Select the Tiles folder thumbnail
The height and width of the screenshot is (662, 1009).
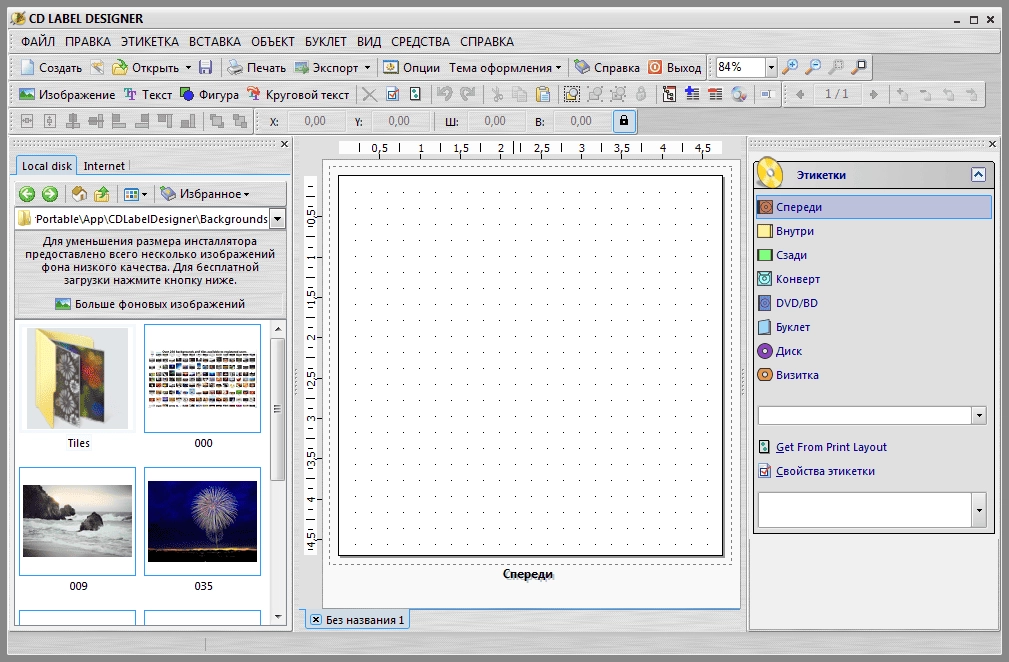[x=78, y=378]
